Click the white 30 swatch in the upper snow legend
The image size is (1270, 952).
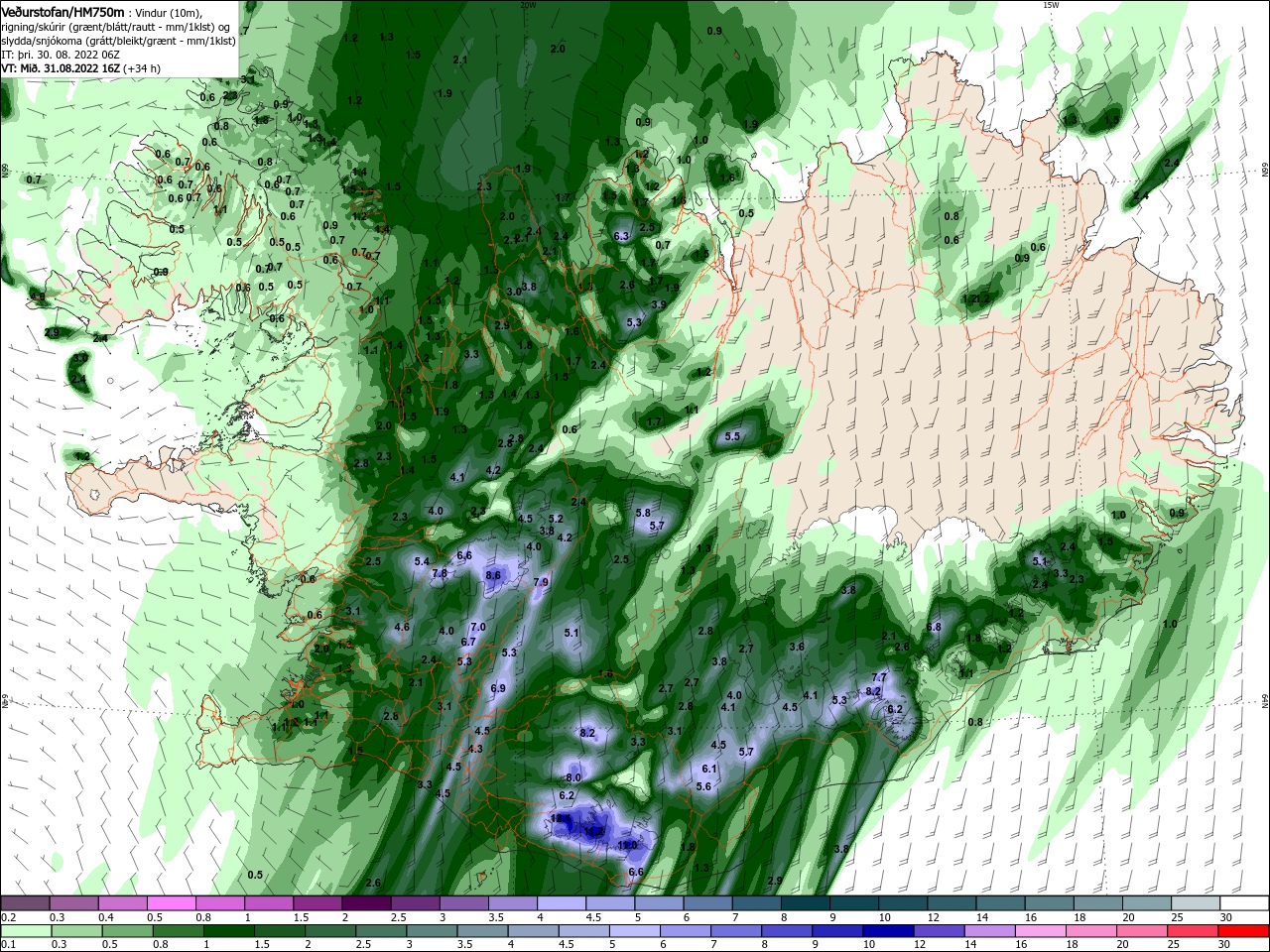tap(1245, 903)
